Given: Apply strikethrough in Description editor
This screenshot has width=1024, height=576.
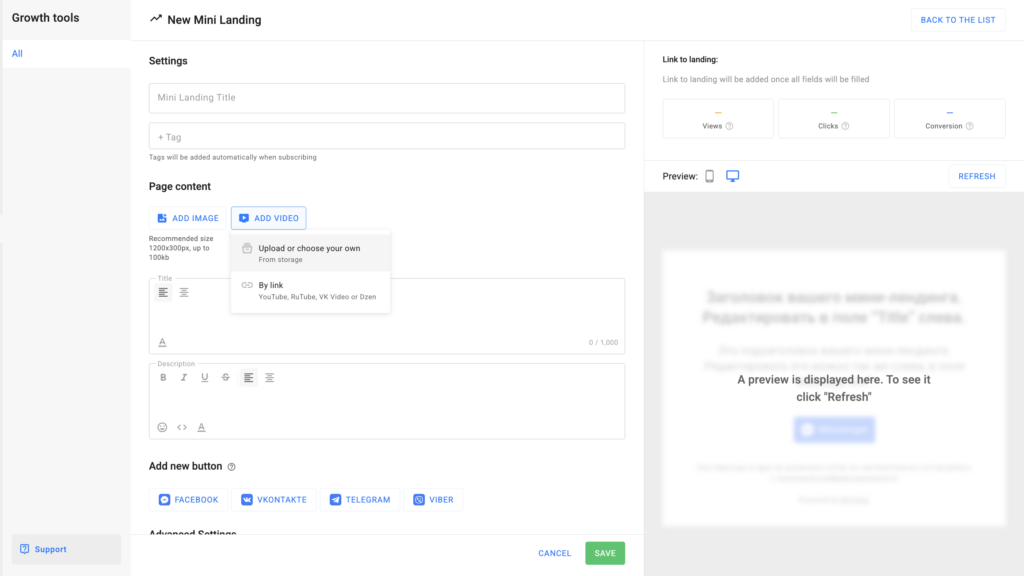Looking at the screenshot, I should point(225,377).
